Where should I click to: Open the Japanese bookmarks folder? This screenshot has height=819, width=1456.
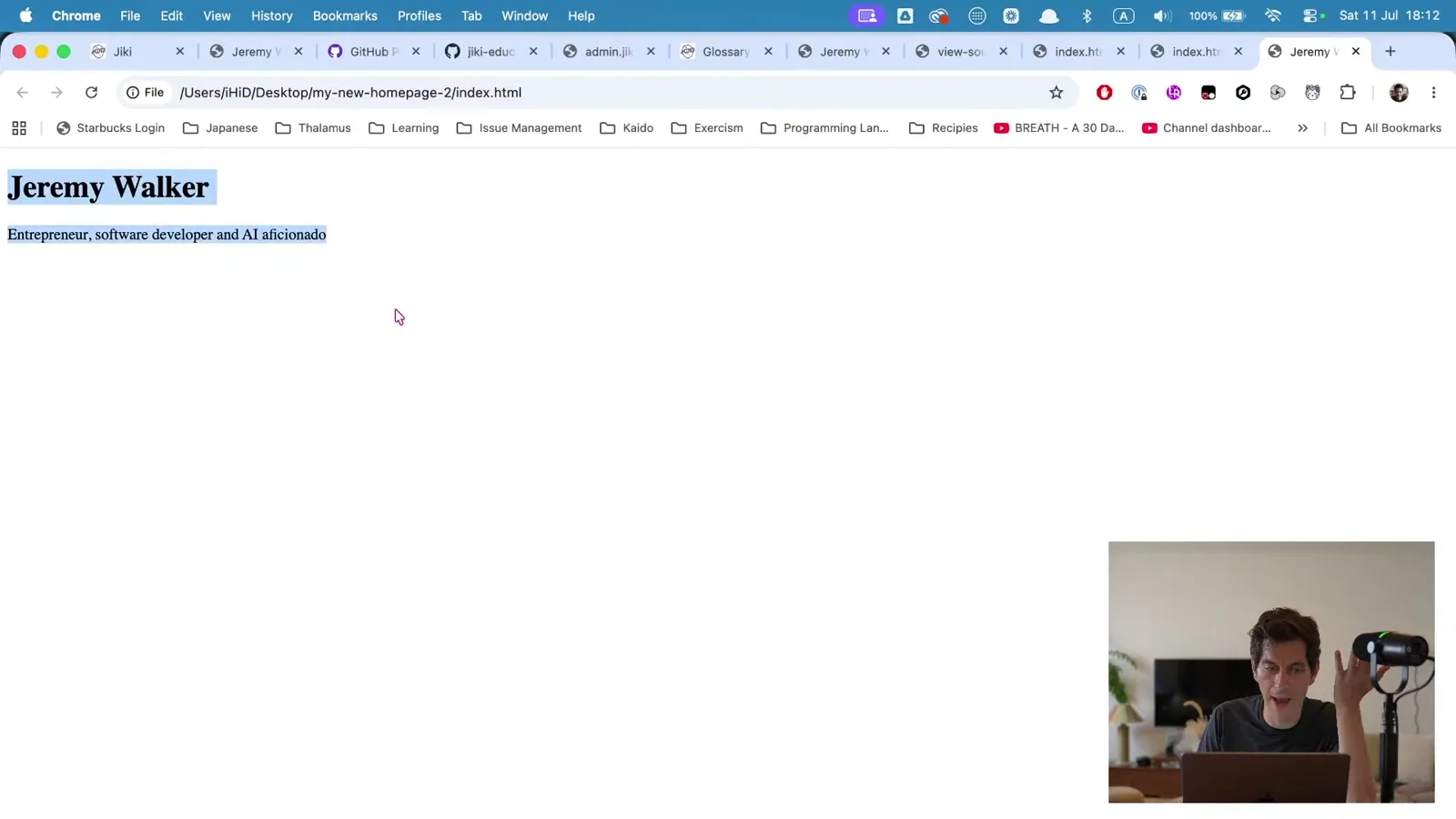tap(220, 128)
